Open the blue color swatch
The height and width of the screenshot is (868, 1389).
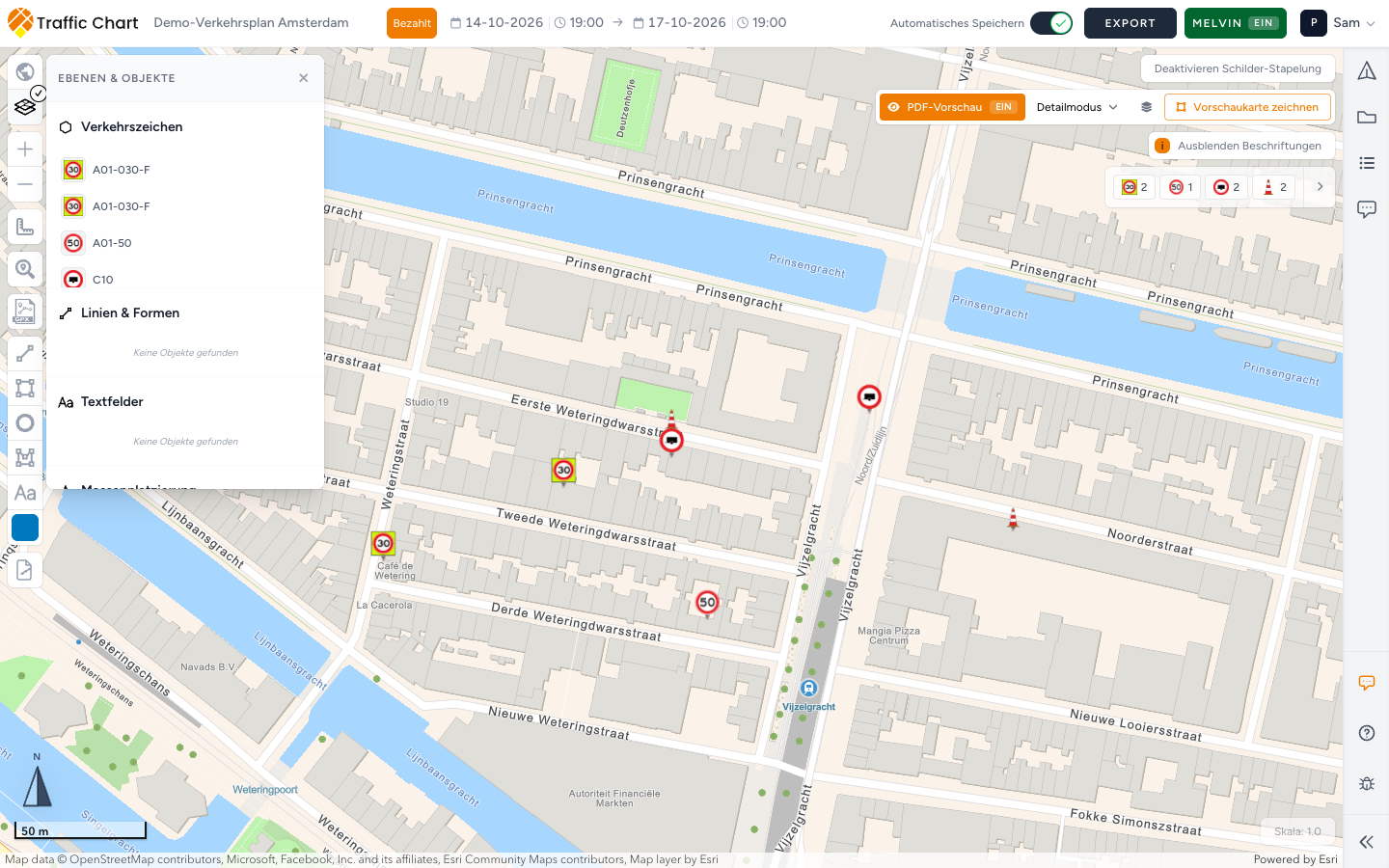25,528
